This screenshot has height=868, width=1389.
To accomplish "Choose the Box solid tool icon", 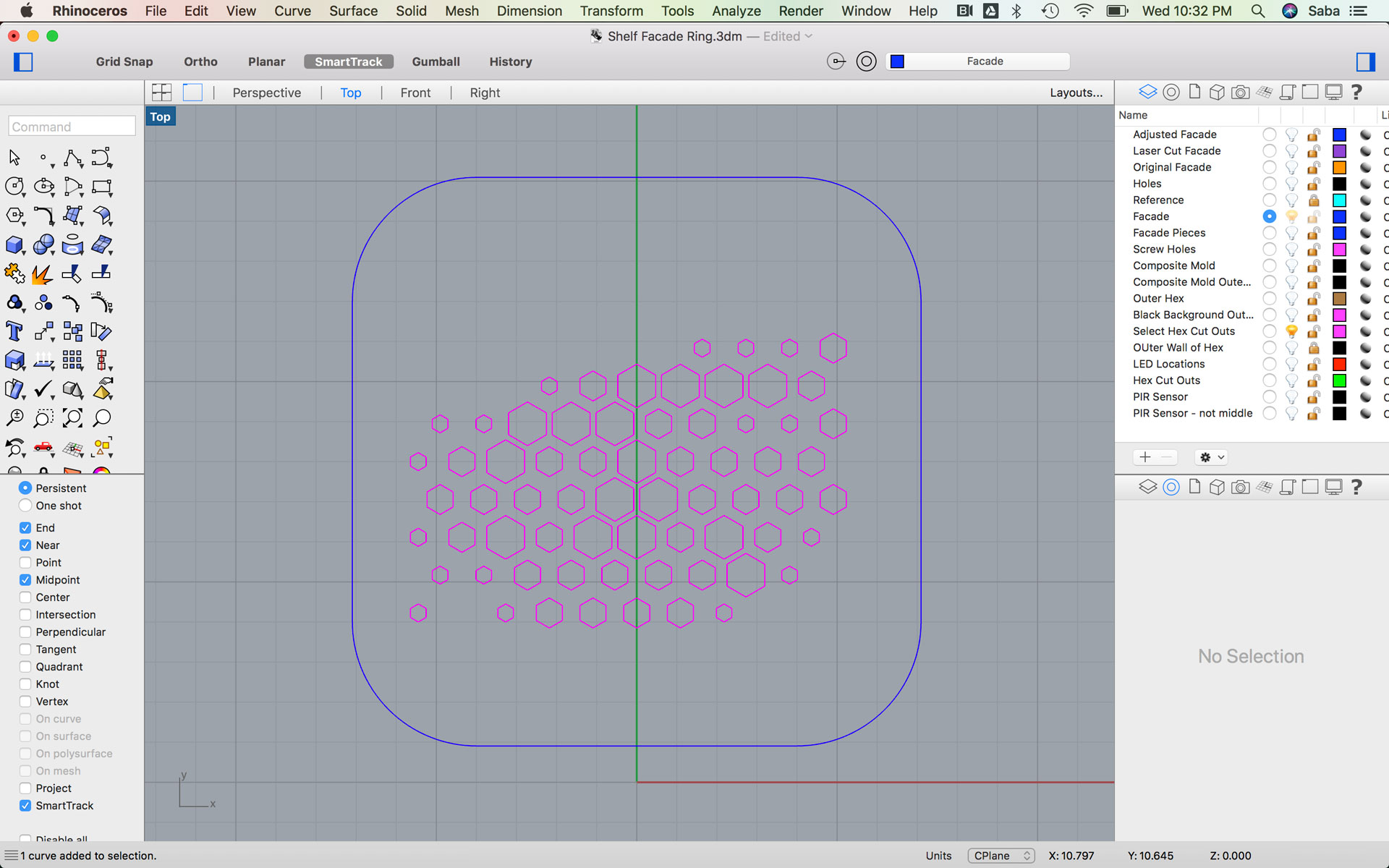I will pos(14,244).
